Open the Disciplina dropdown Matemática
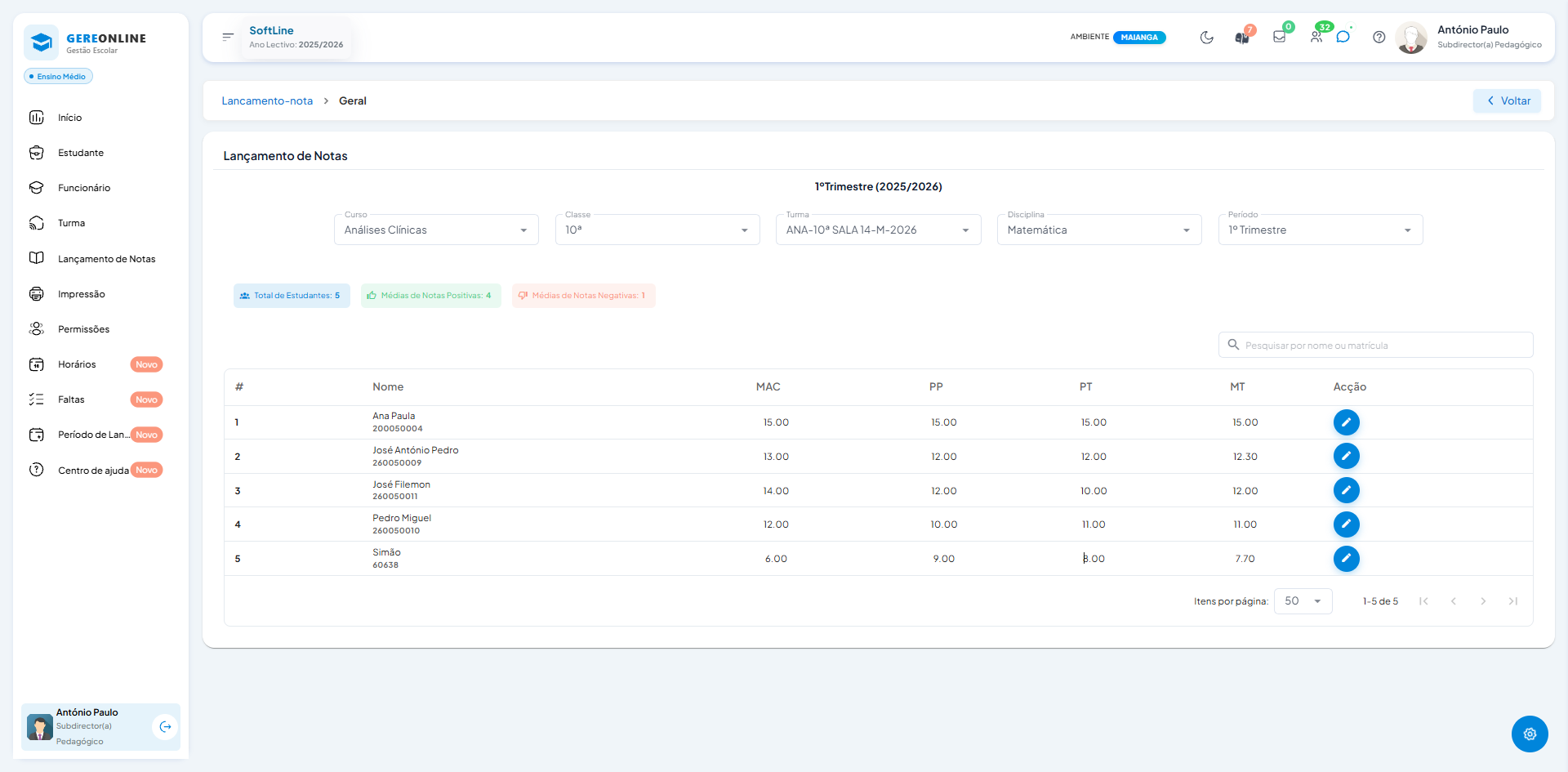The width and height of the screenshot is (1568, 772). (1099, 230)
